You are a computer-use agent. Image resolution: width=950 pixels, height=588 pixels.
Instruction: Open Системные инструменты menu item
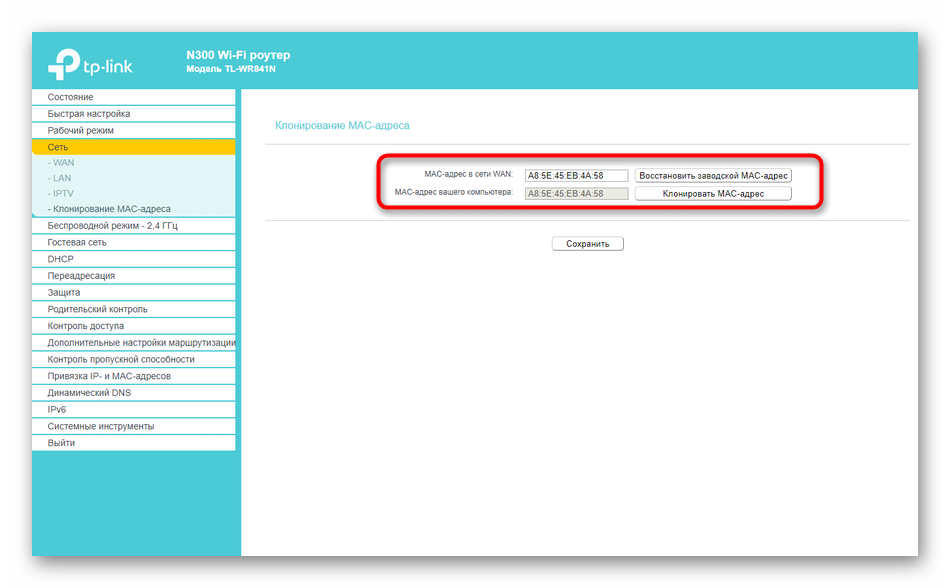click(133, 426)
